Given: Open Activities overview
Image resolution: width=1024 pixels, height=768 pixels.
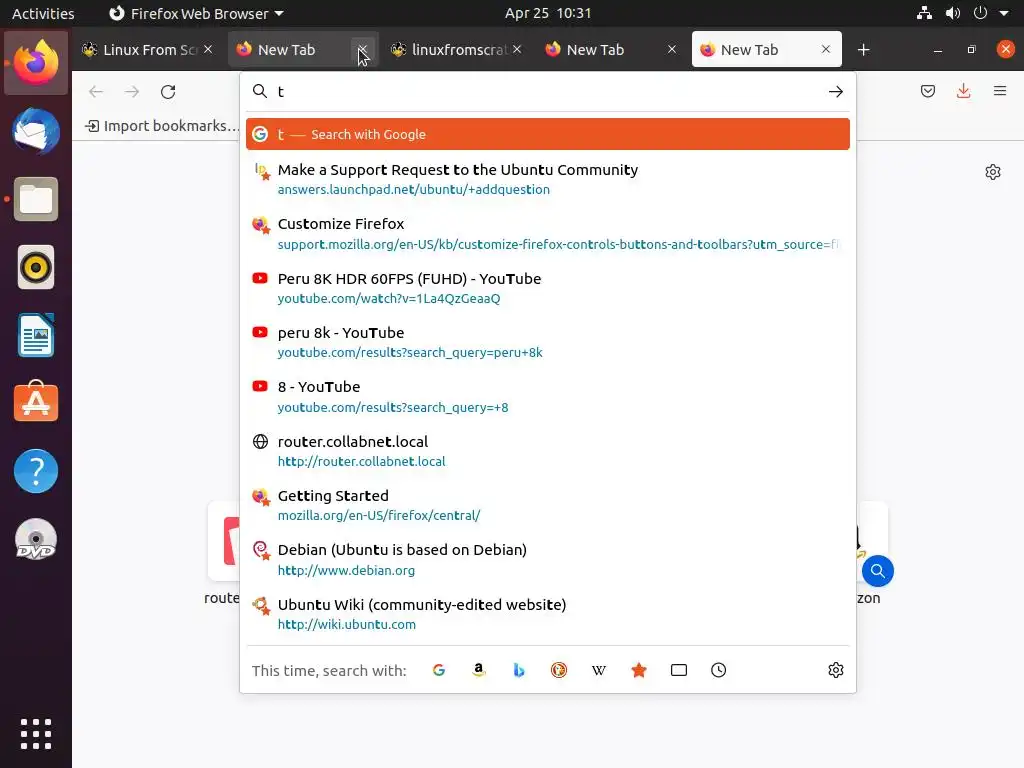Looking at the screenshot, I should 43,13.
